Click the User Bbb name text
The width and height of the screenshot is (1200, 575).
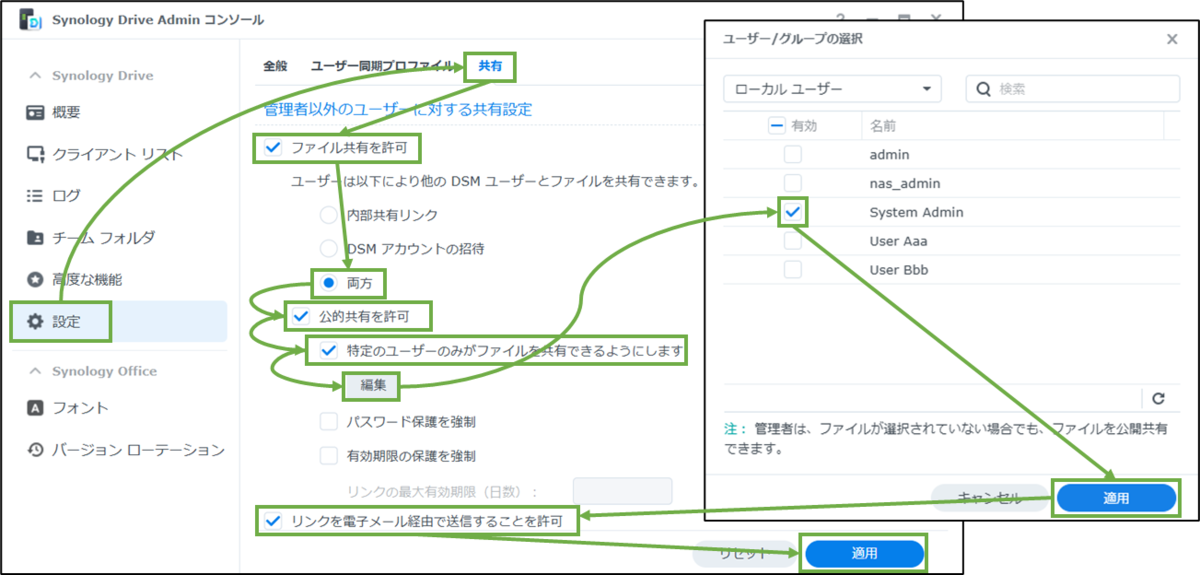pyautogui.click(x=901, y=271)
